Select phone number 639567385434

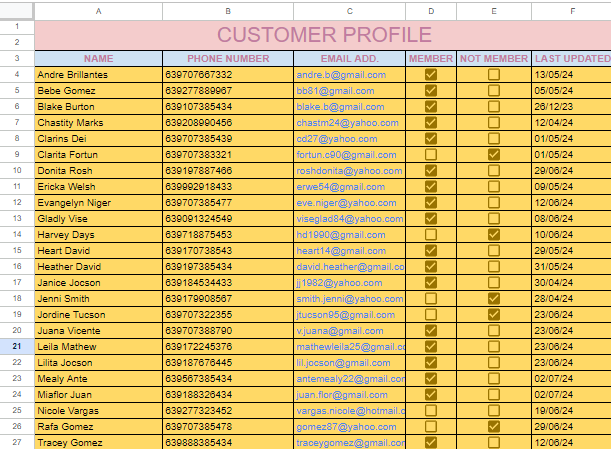click(228, 378)
